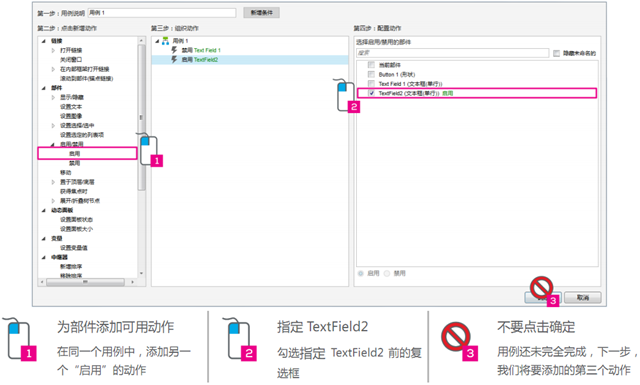This screenshot has width=640, height=385.
Task: Click the 新增条件 button
Action: (x=262, y=13)
